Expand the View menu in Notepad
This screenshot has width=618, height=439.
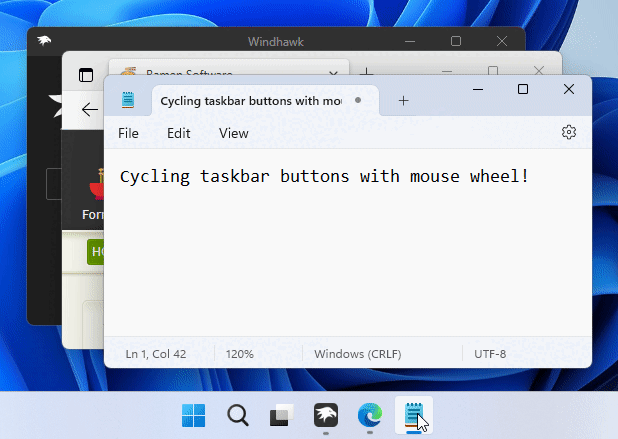coord(233,133)
